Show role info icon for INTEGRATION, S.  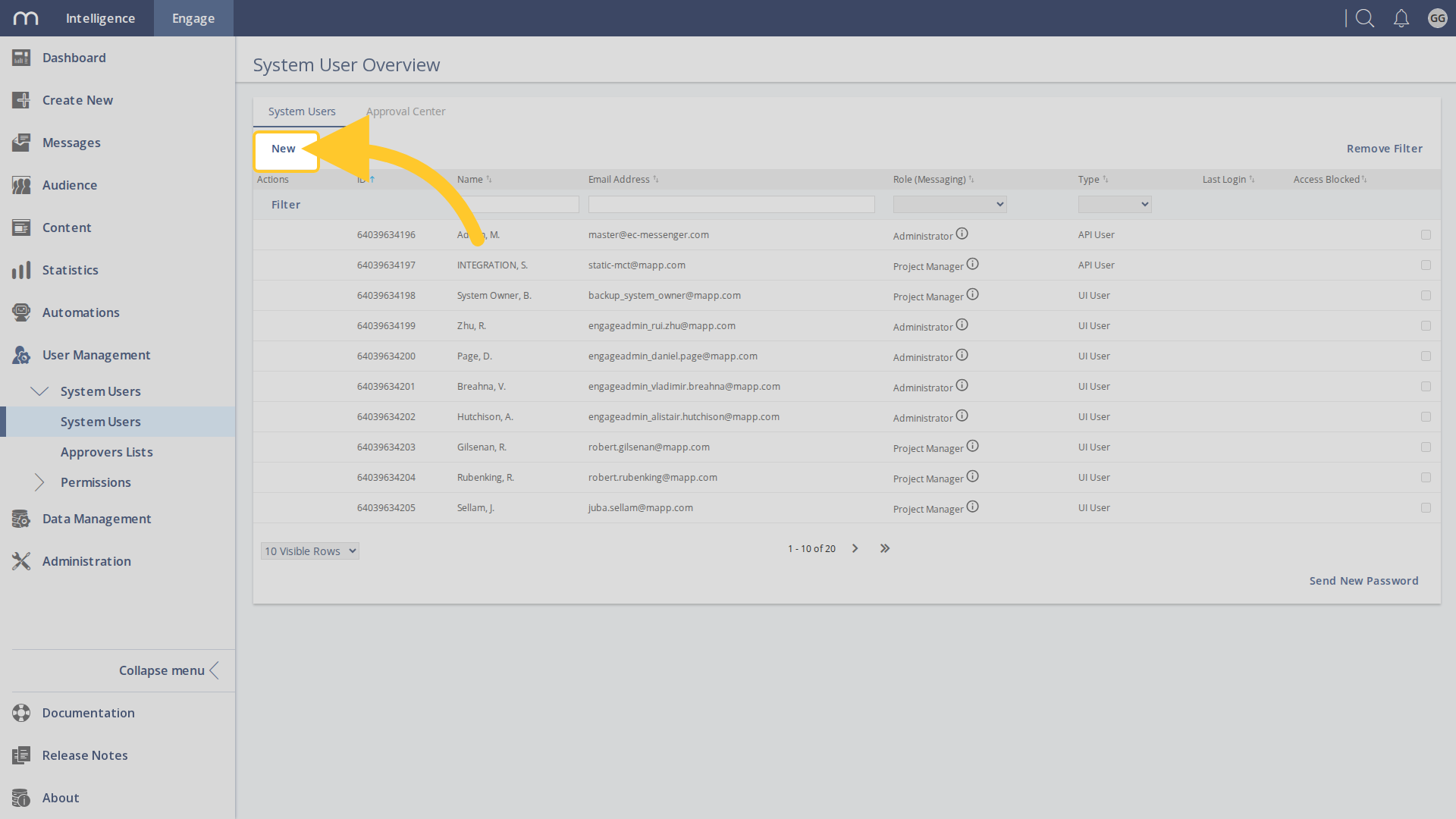(x=972, y=264)
